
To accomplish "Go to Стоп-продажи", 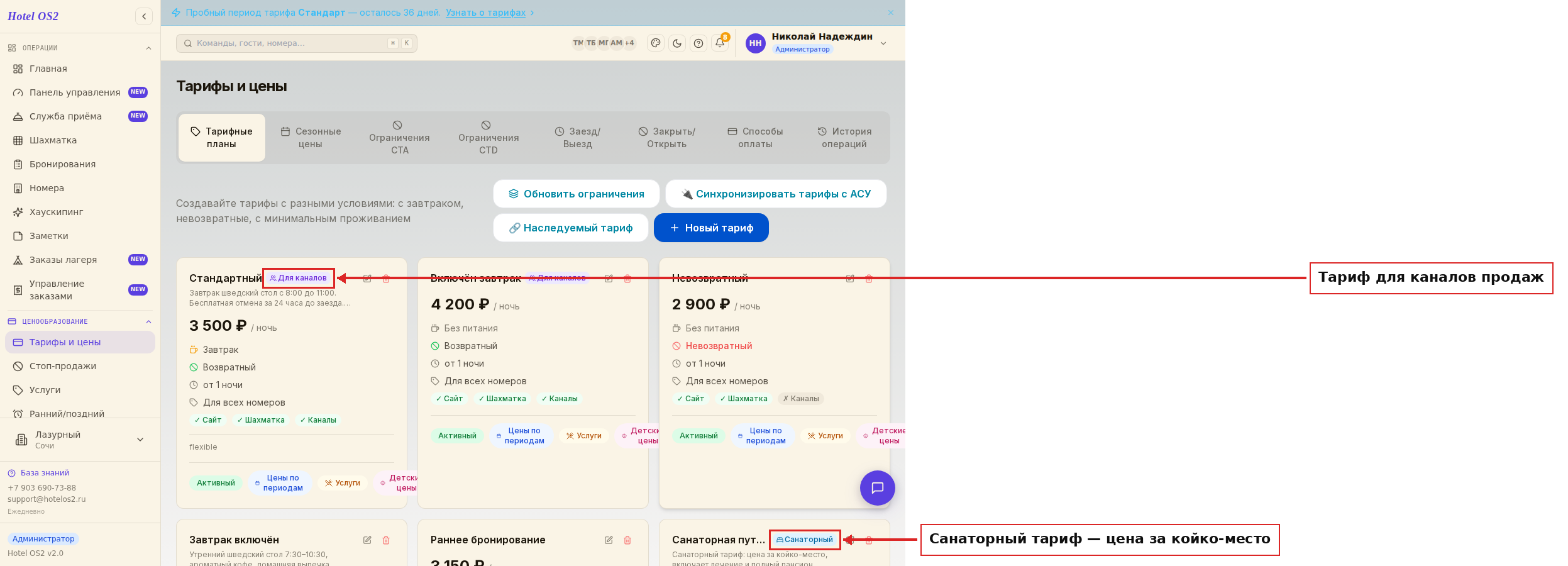I will [x=80, y=366].
